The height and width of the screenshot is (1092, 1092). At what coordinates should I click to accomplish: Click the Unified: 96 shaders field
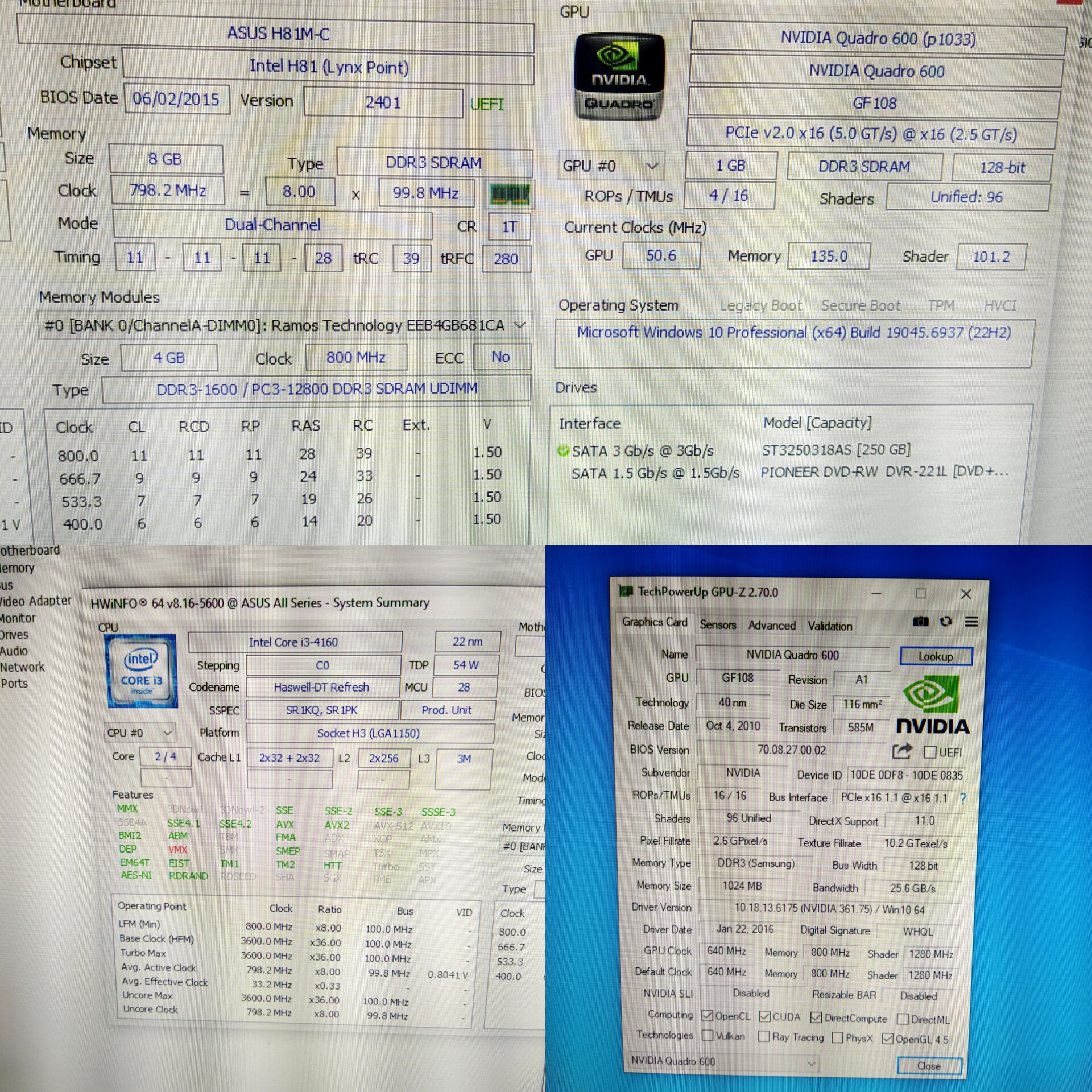tap(967, 197)
